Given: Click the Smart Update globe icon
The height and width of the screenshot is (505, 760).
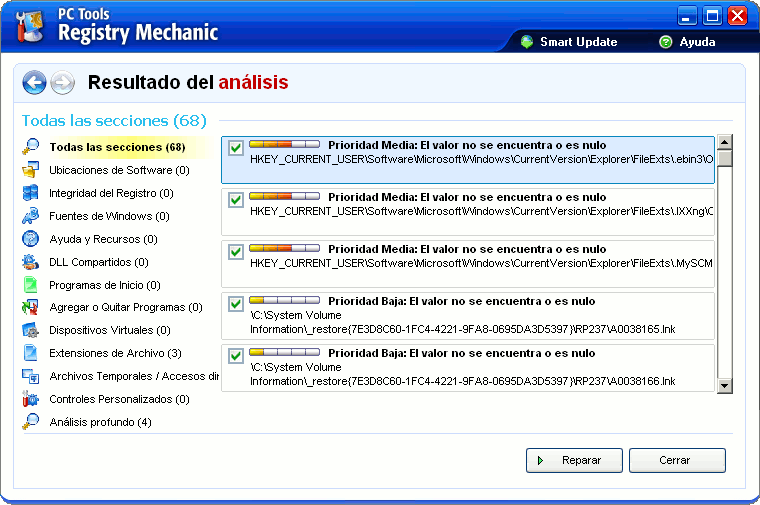Looking at the screenshot, I should [527, 42].
